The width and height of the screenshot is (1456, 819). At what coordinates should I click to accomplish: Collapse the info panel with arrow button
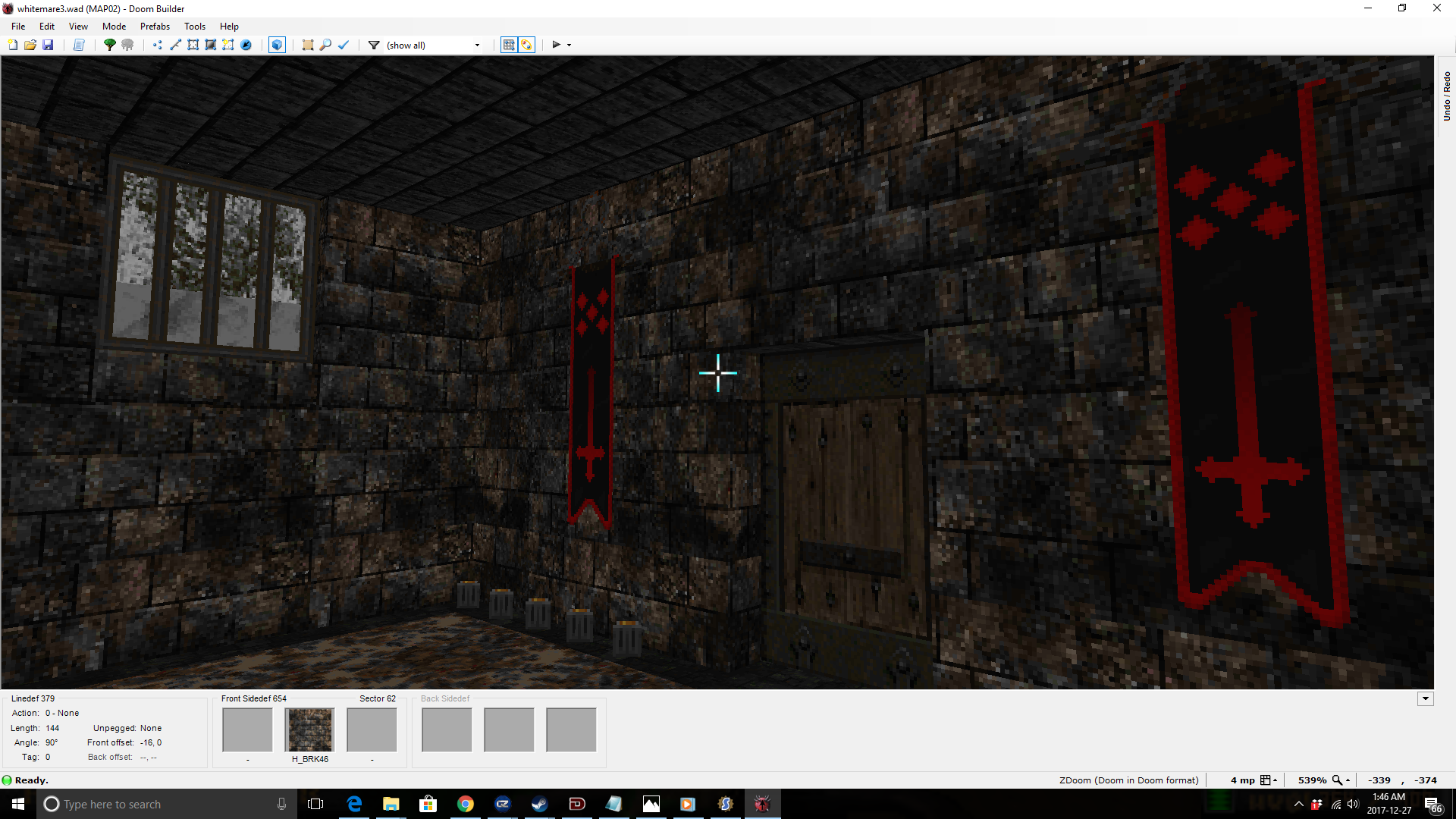(1426, 699)
